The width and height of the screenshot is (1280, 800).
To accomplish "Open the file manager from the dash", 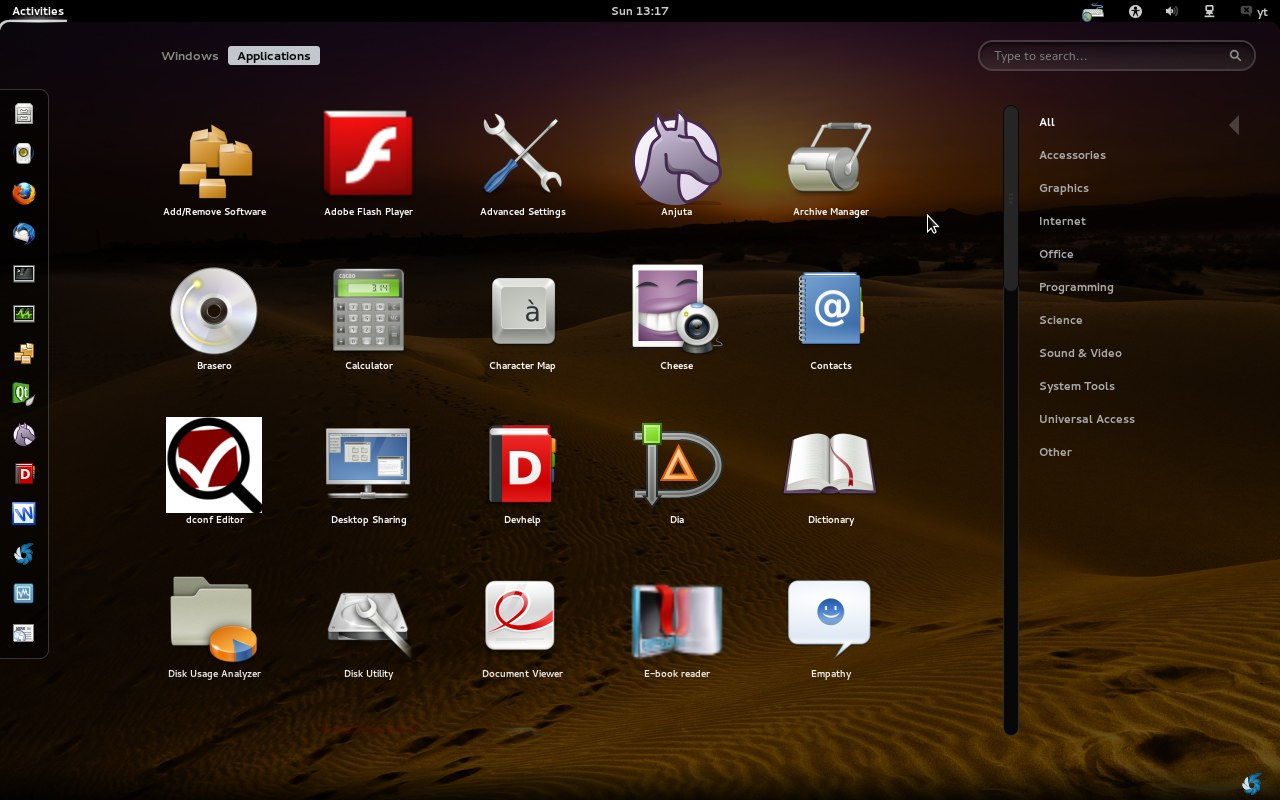I will coord(24,113).
